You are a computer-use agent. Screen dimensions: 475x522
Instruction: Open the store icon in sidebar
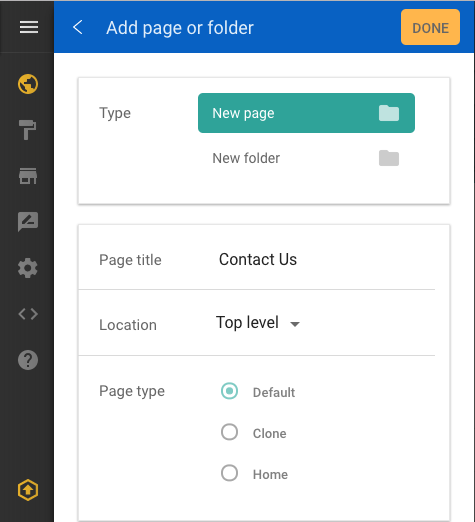pyautogui.click(x=28, y=176)
